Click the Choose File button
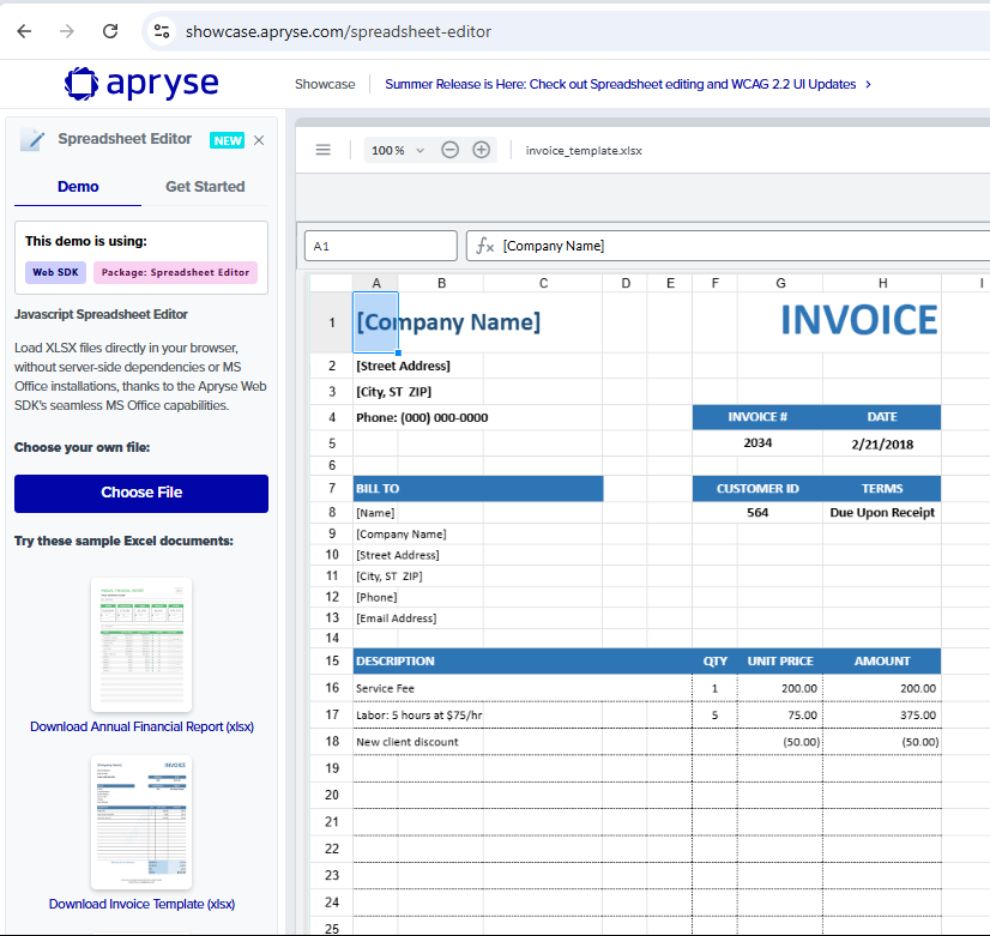 (x=141, y=493)
